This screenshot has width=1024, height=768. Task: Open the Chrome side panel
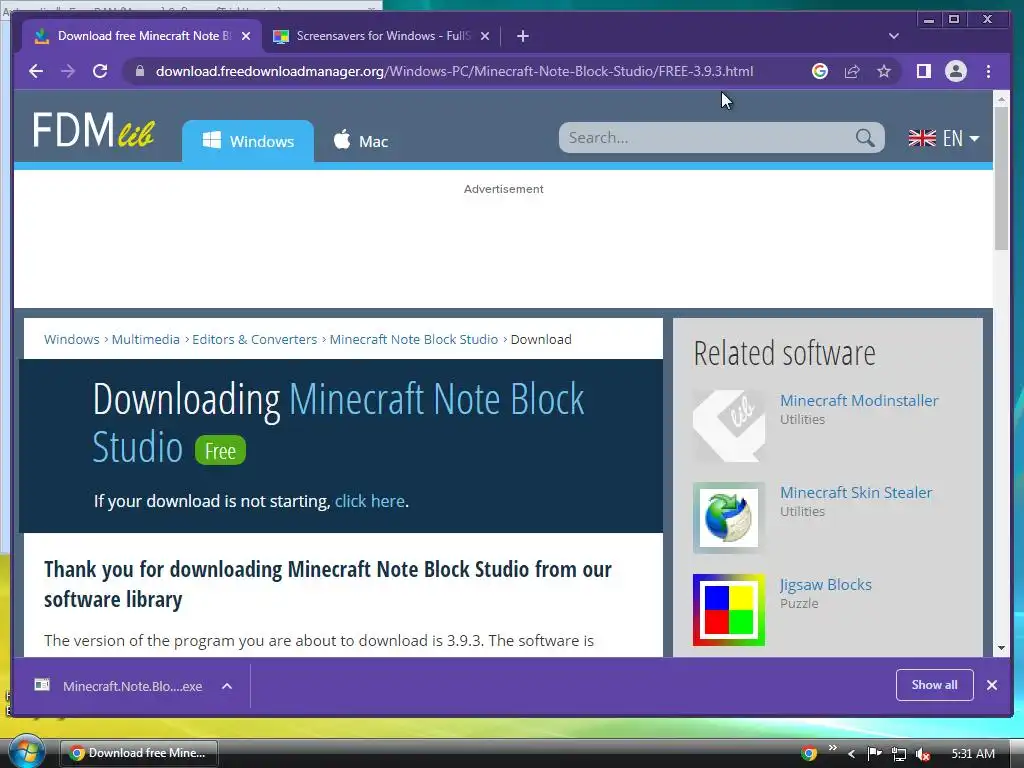tap(923, 71)
